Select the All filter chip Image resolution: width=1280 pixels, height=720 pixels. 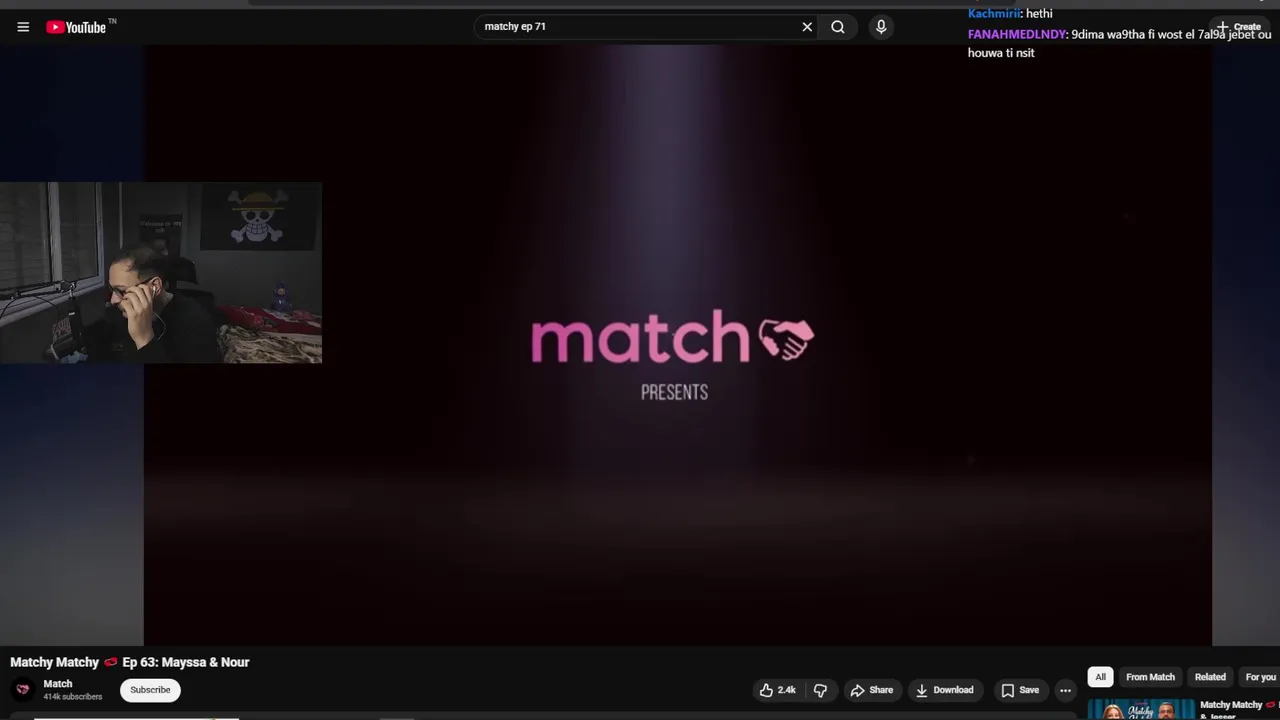coord(1100,677)
